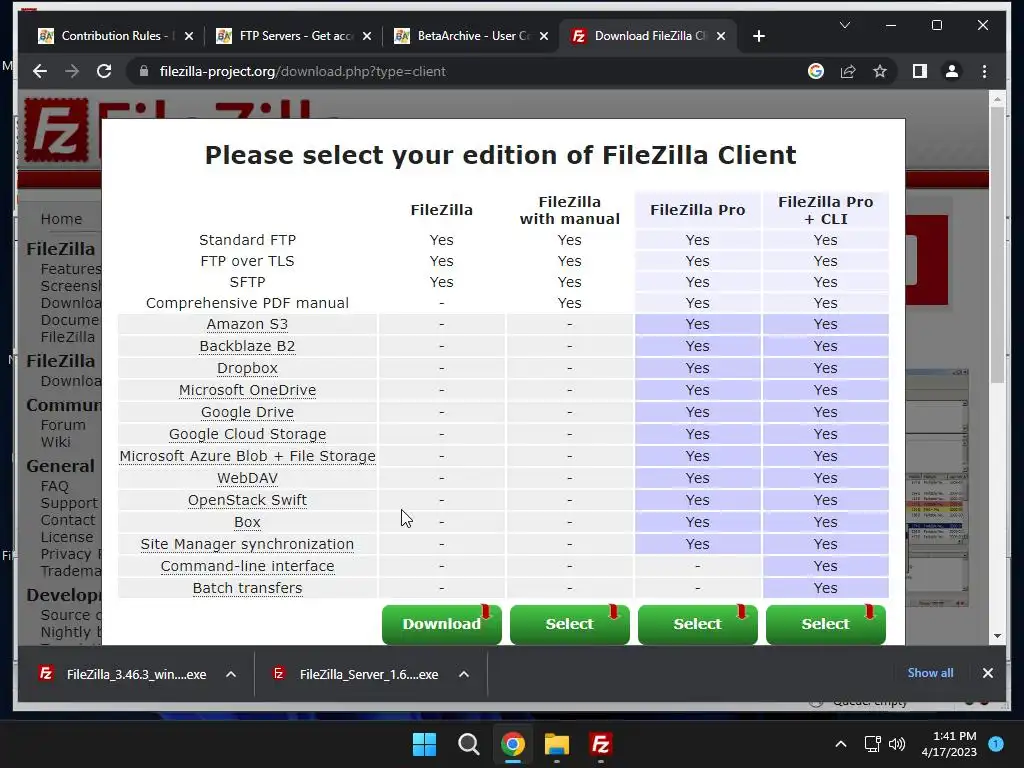This screenshot has width=1024, height=768.
Task: Expand options for FileZilla_Server download
Action: (x=464, y=674)
